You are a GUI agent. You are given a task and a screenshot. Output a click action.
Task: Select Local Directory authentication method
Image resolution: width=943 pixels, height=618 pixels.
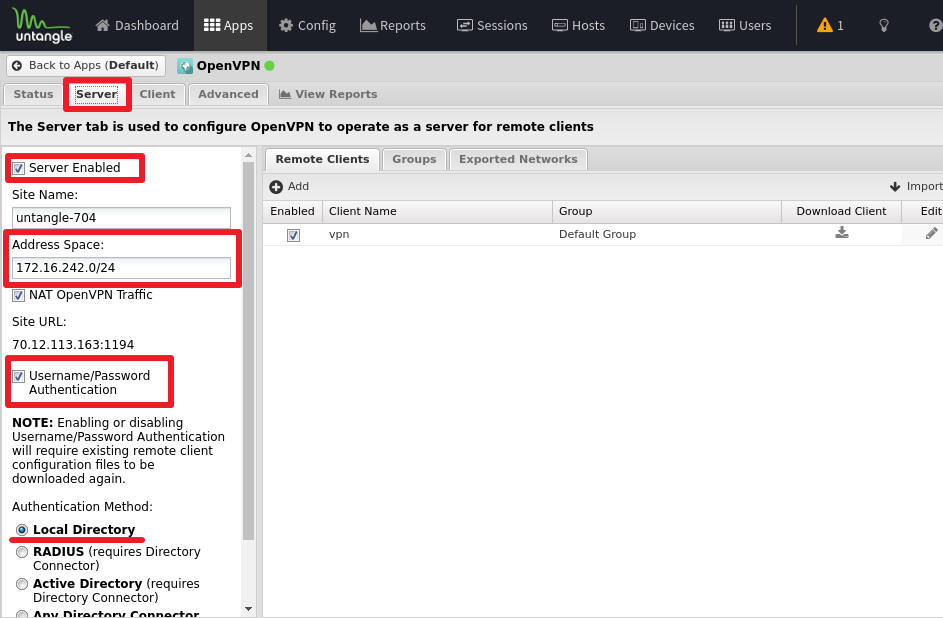(x=22, y=530)
